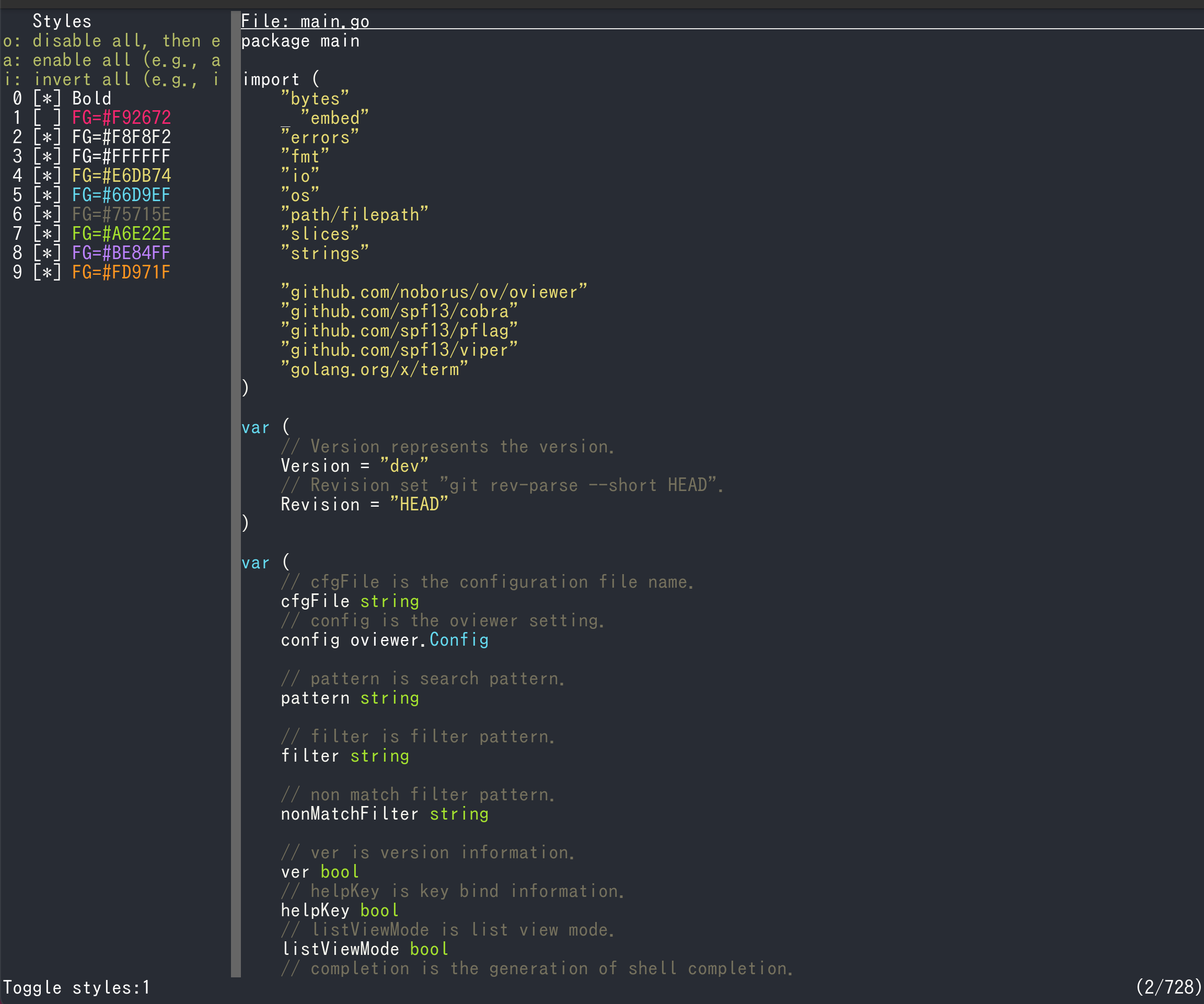Click the 'nonMatchFilter string' declaration

click(385, 814)
